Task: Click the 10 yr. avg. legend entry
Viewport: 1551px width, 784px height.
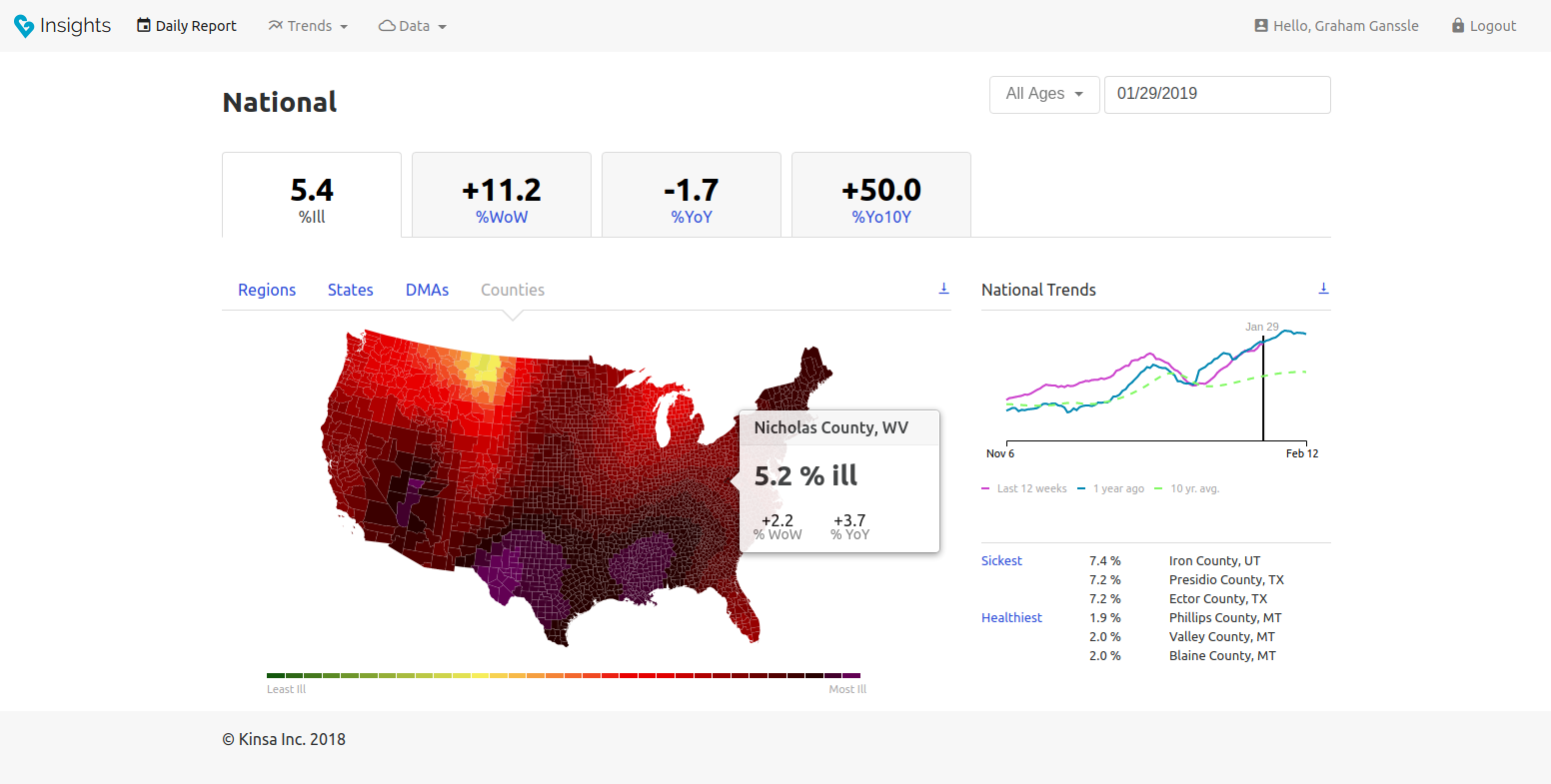Action: coord(1187,488)
